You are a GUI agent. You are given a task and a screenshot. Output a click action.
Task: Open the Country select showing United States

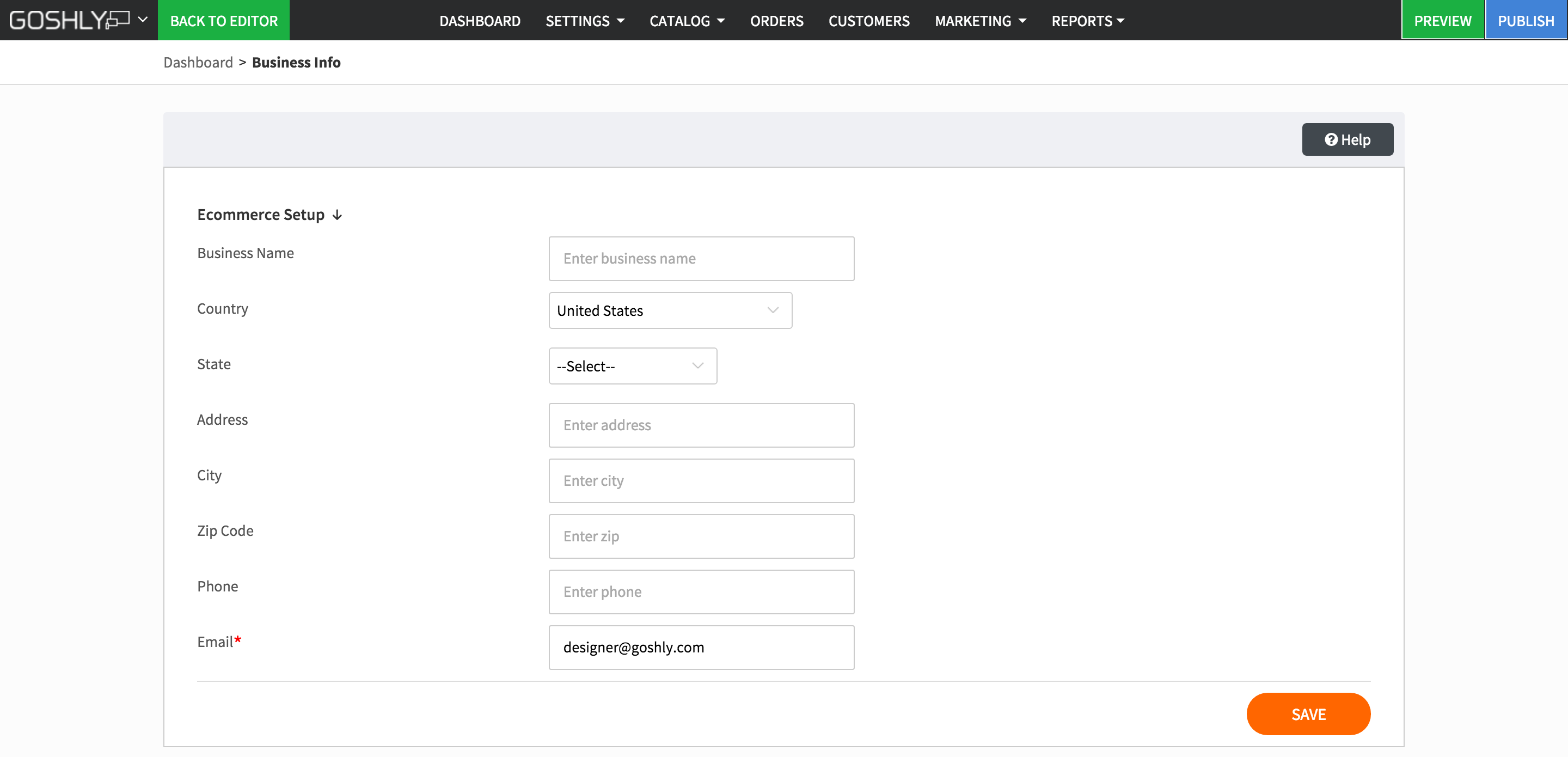(670, 310)
